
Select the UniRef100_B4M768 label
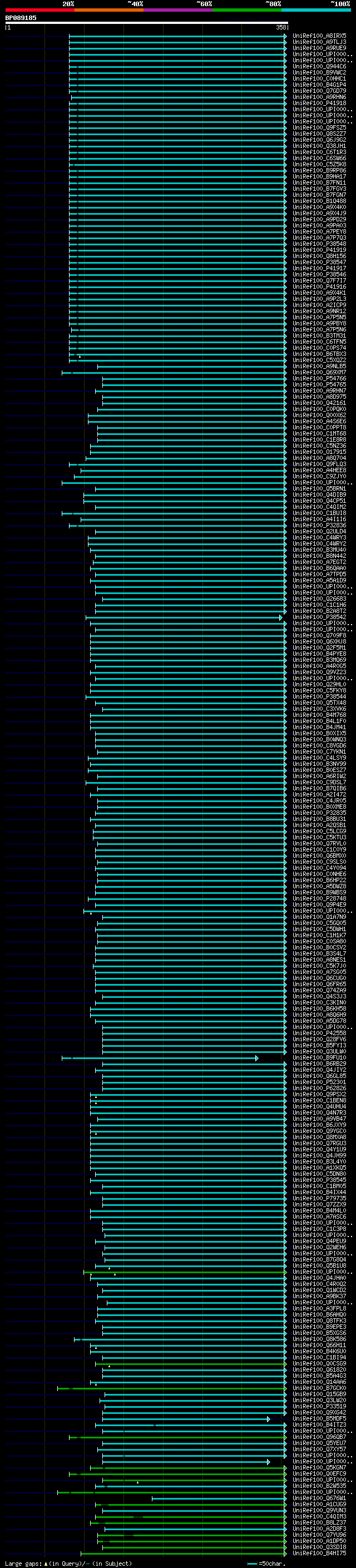[319, 715]
